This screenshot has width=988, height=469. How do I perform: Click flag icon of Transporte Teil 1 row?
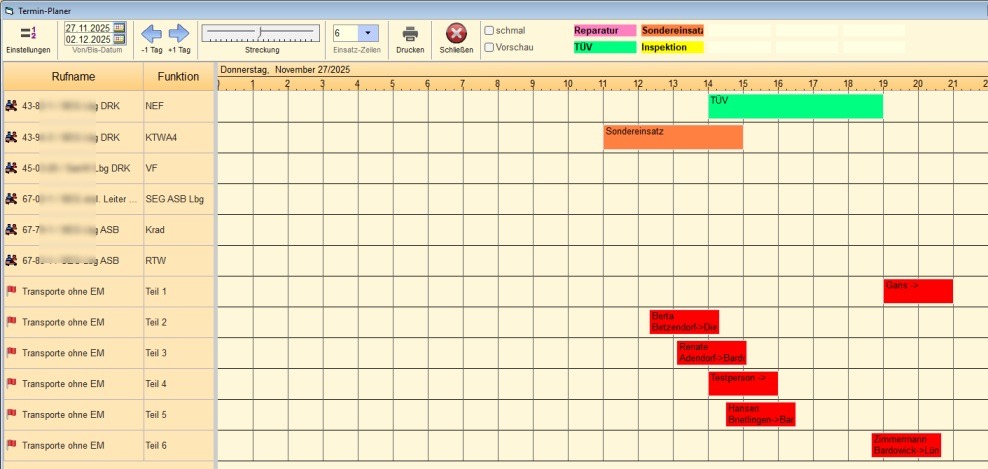pyautogui.click(x=12, y=292)
